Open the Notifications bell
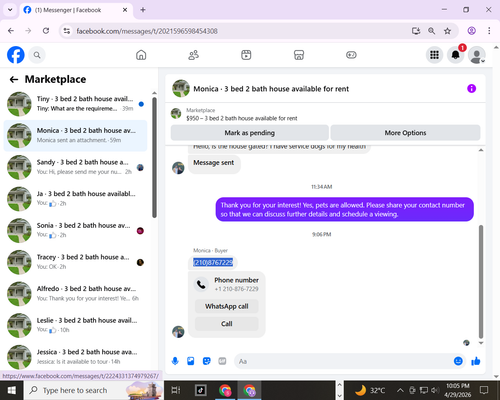The width and height of the screenshot is (500, 400). coord(455,55)
